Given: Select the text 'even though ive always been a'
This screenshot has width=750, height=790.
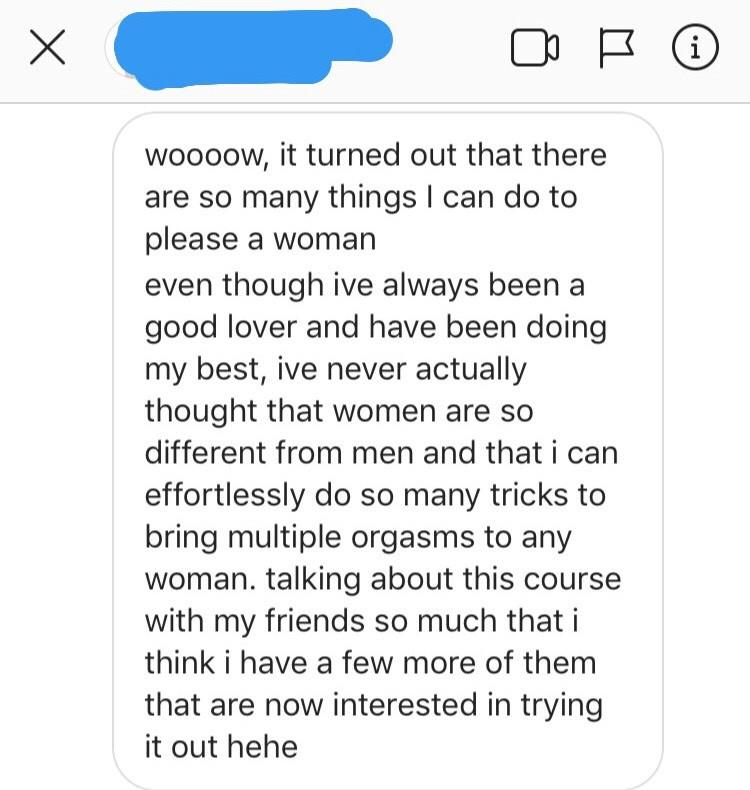Looking at the screenshot, I should tap(365, 285).
